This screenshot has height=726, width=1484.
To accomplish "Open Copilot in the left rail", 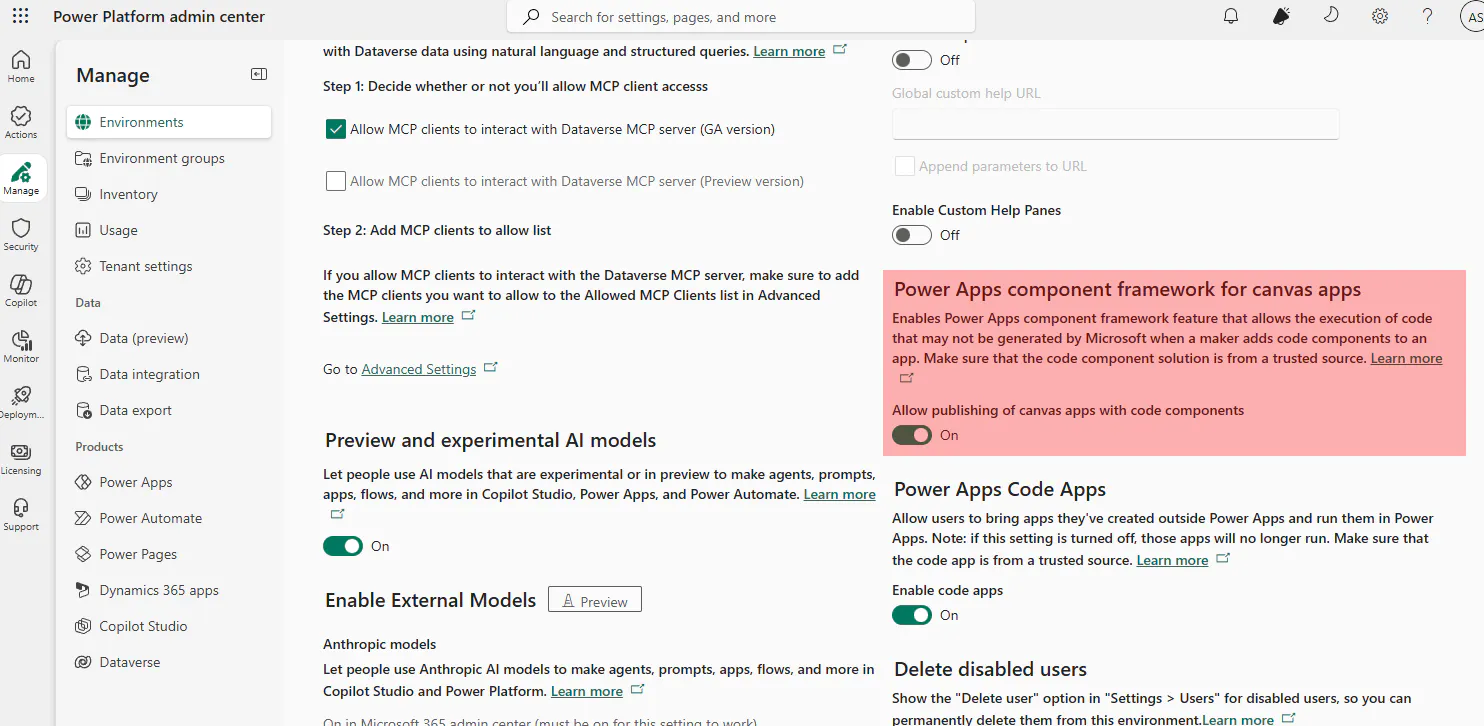I will click(x=21, y=290).
